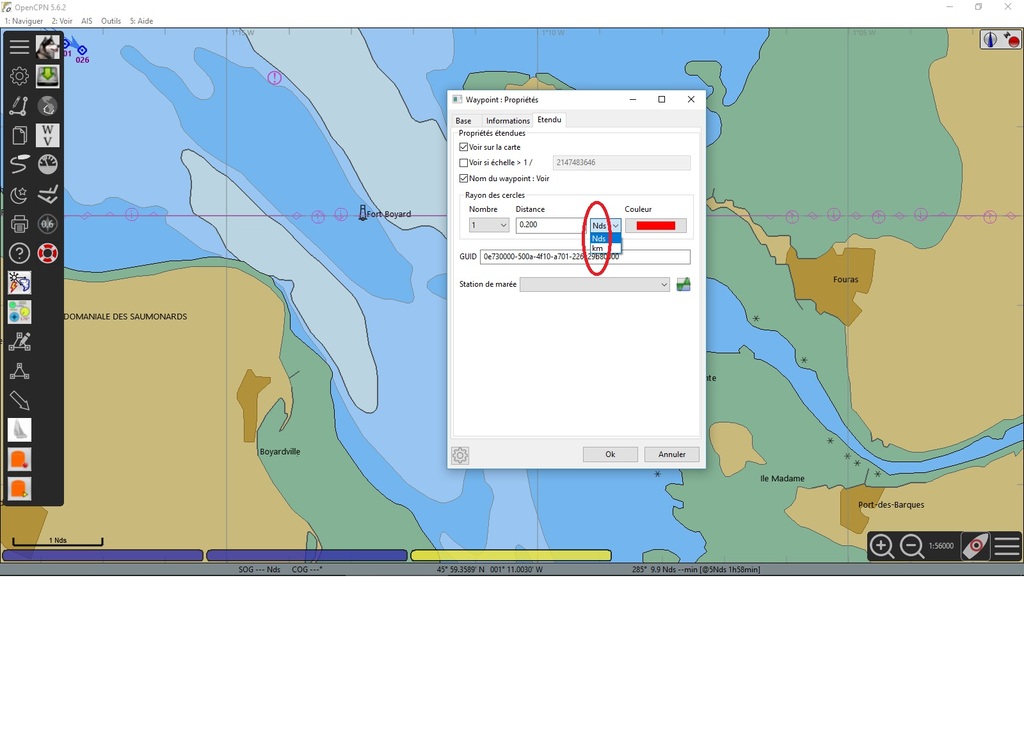Pick circle color via red Couleur swatch
The height and width of the screenshot is (731, 1024).
coord(656,225)
